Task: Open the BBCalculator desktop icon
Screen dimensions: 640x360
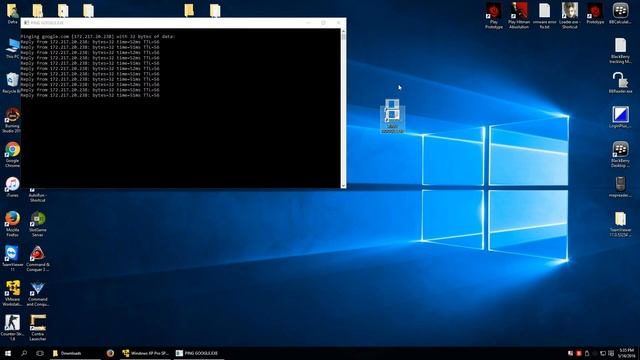Action: (x=620, y=14)
